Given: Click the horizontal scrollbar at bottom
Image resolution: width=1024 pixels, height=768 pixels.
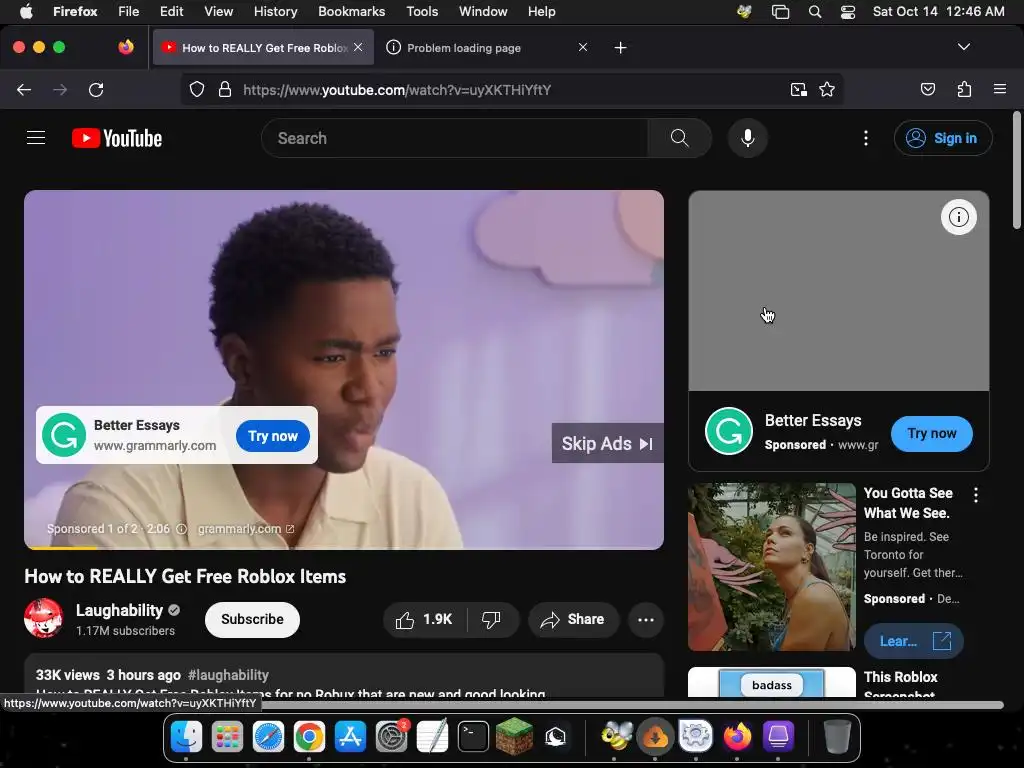Looking at the screenshot, I should point(632,705).
